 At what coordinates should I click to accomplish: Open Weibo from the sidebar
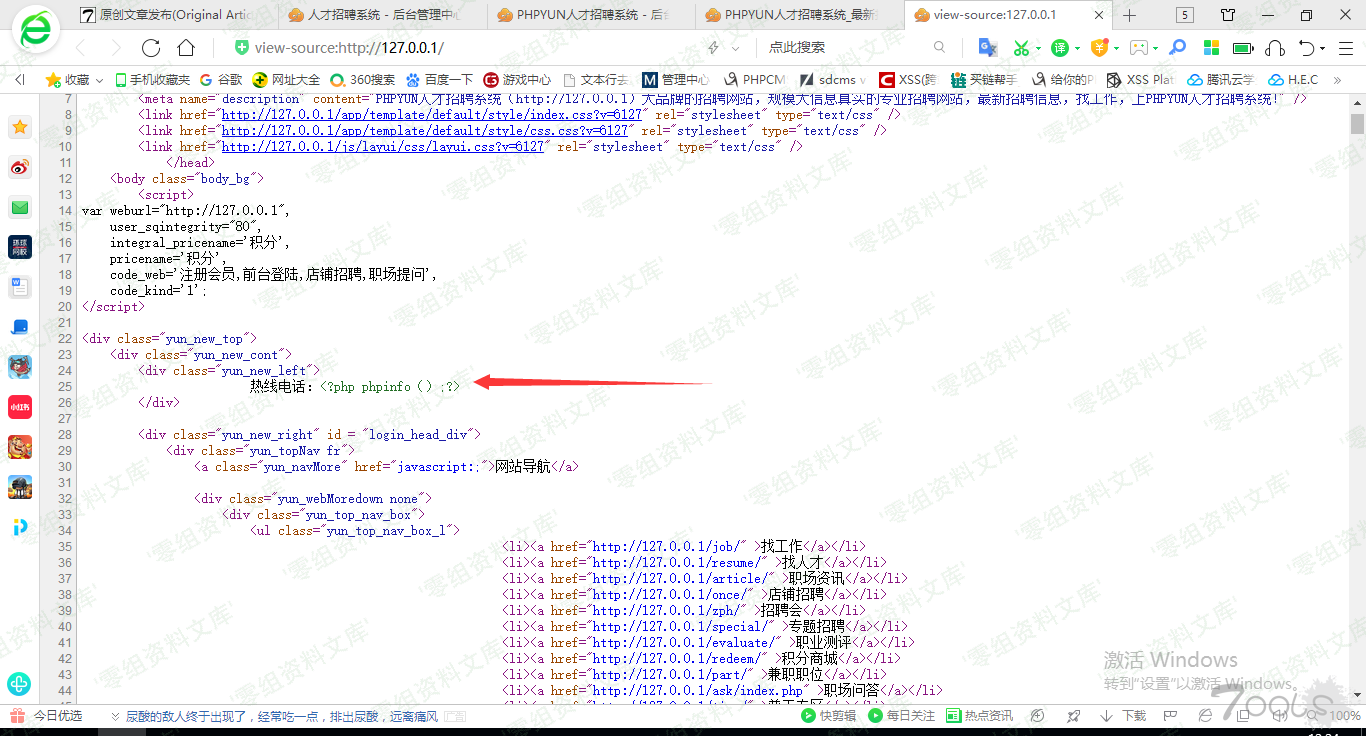[x=20, y=167]
